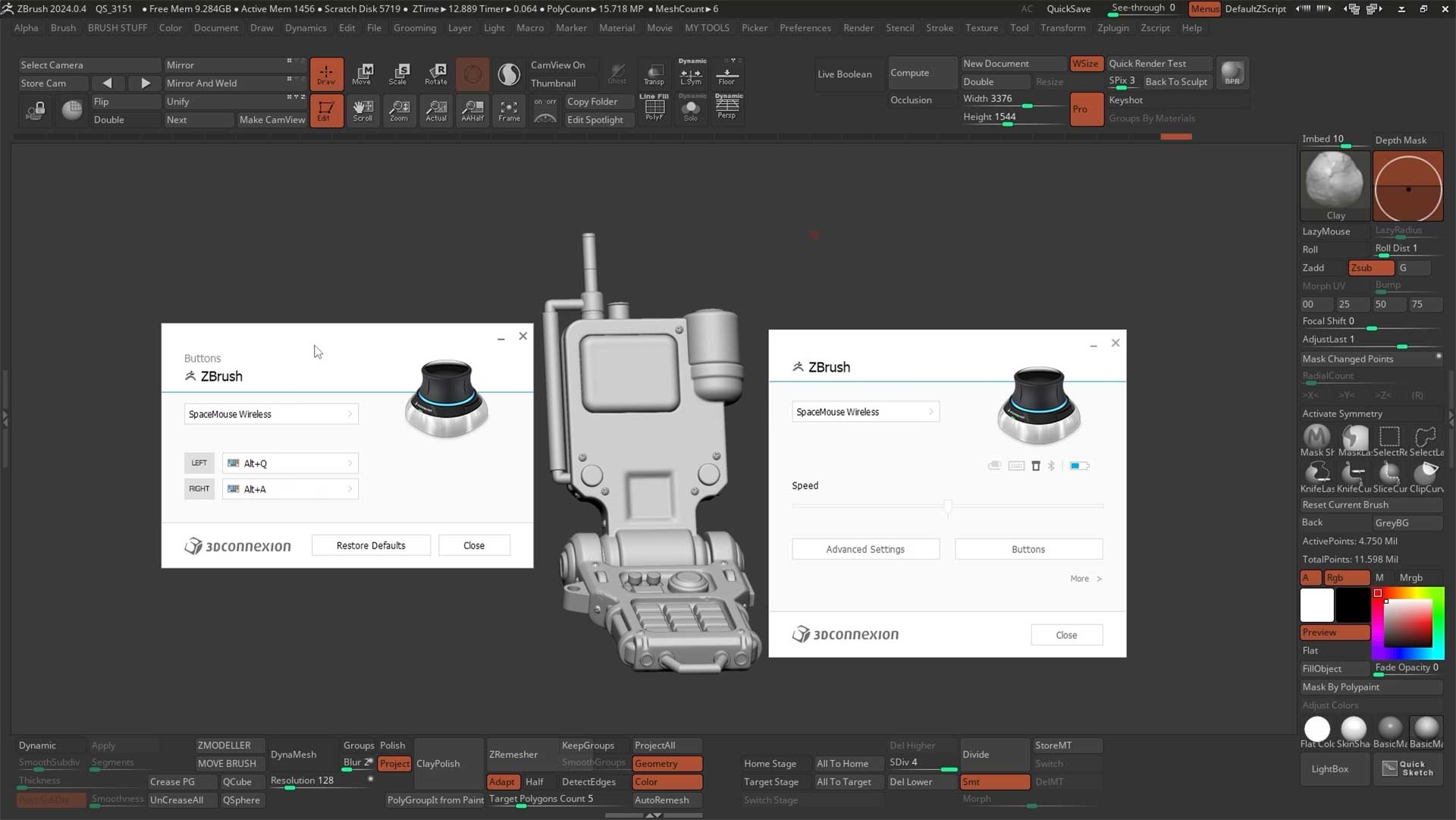Screen dimensions: 1456x820
Task: Select the SelectLasso brush icon
Action: (x=1426, y=439)
